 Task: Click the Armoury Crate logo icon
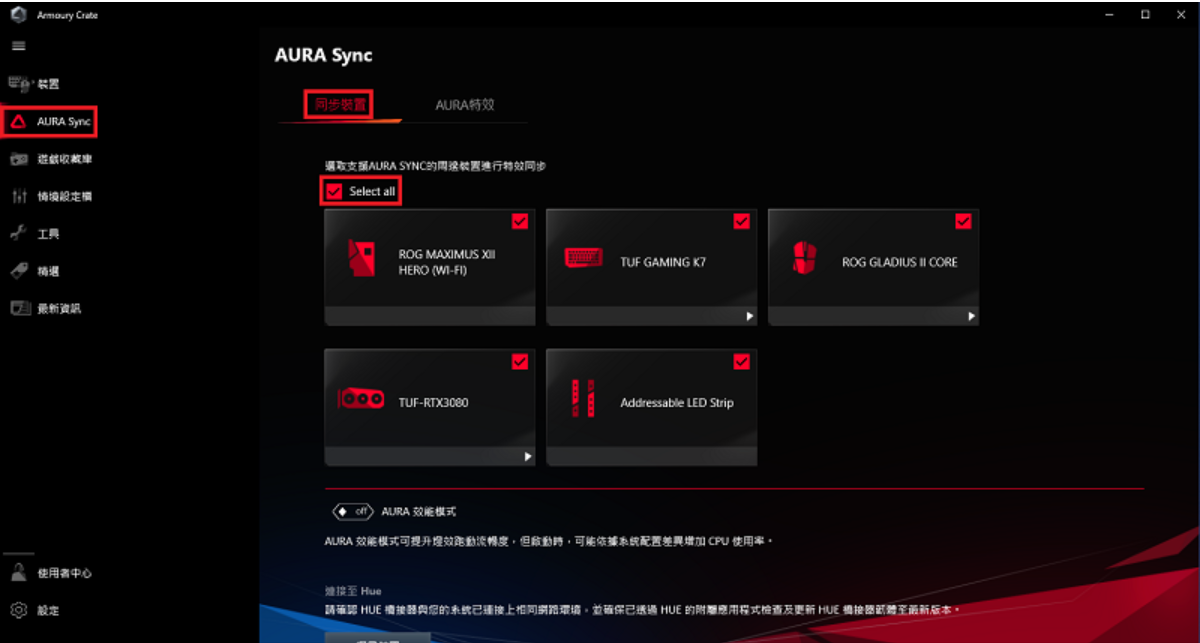[x=17, y=14]
